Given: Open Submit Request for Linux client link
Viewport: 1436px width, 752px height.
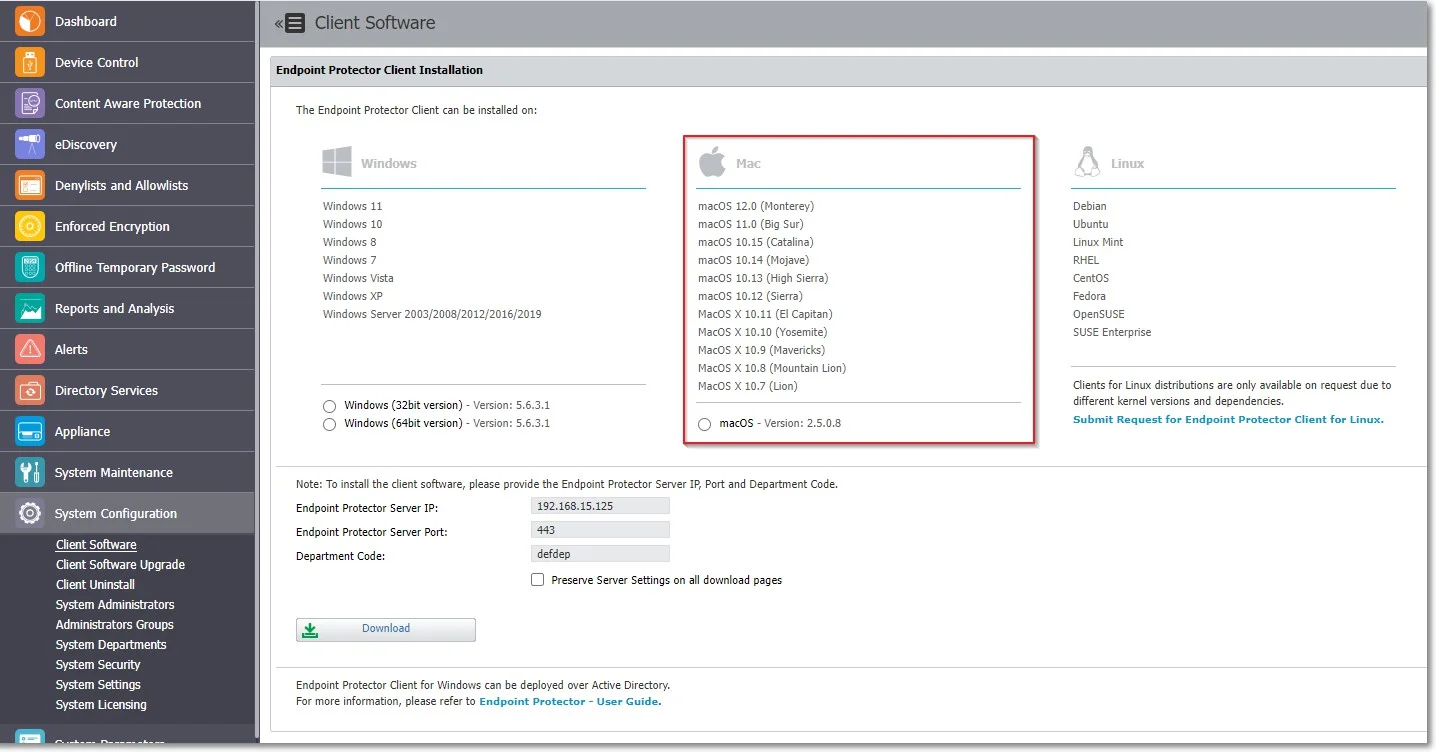Looking at the screenshot, I should [1228, 419].
